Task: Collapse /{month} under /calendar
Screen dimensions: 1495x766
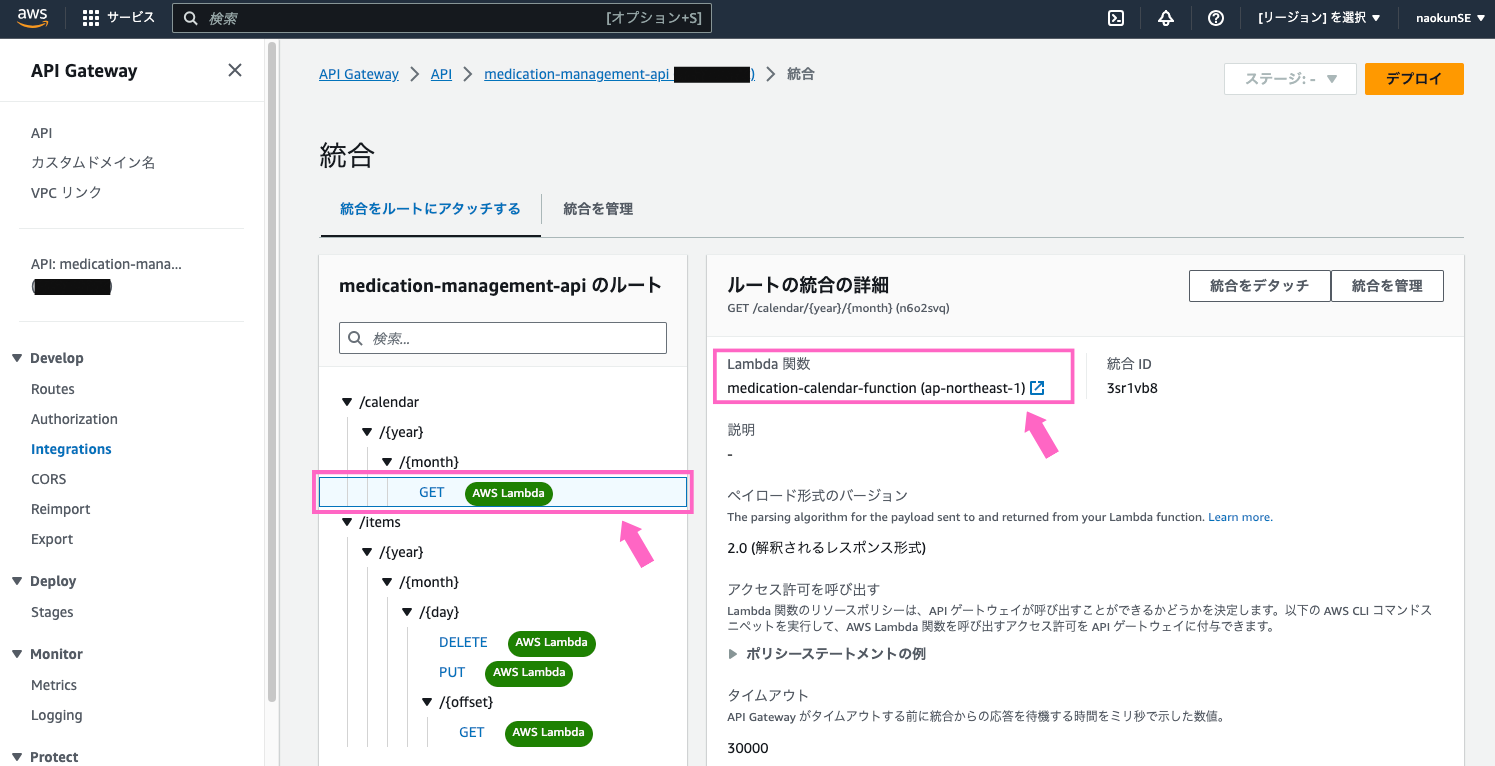Action: (x=387, y=462)
